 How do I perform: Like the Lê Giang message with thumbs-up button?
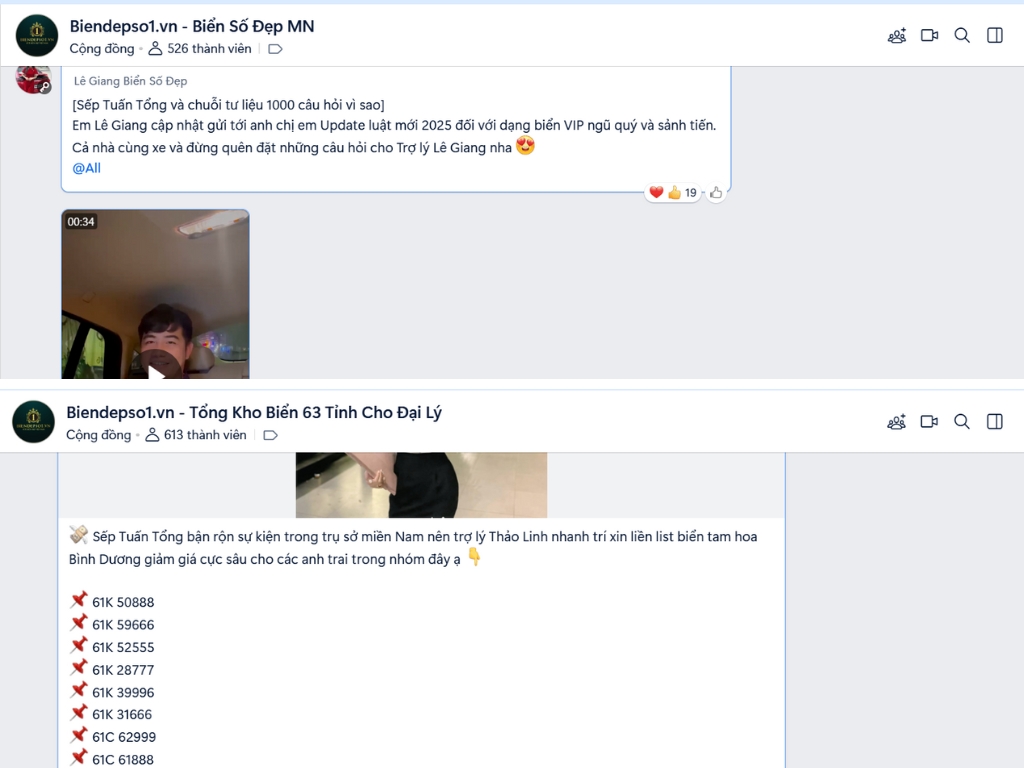point(716,193)
